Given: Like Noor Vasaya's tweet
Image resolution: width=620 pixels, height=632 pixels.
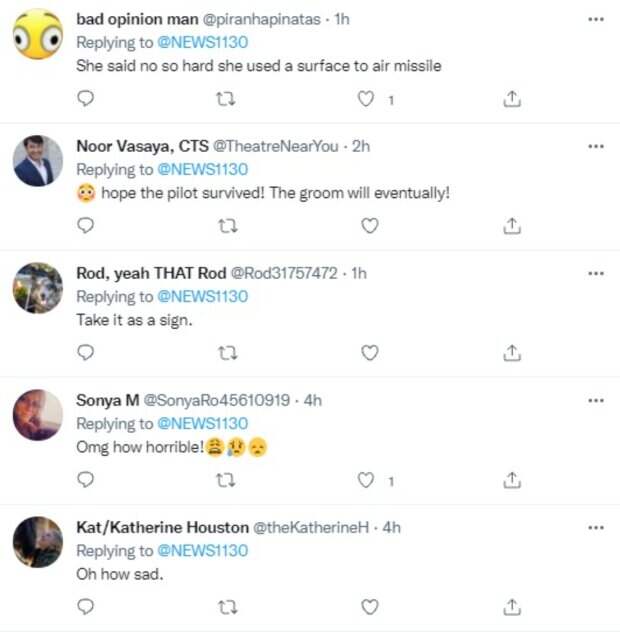Looking at the screenshot, I should [369, 225].
